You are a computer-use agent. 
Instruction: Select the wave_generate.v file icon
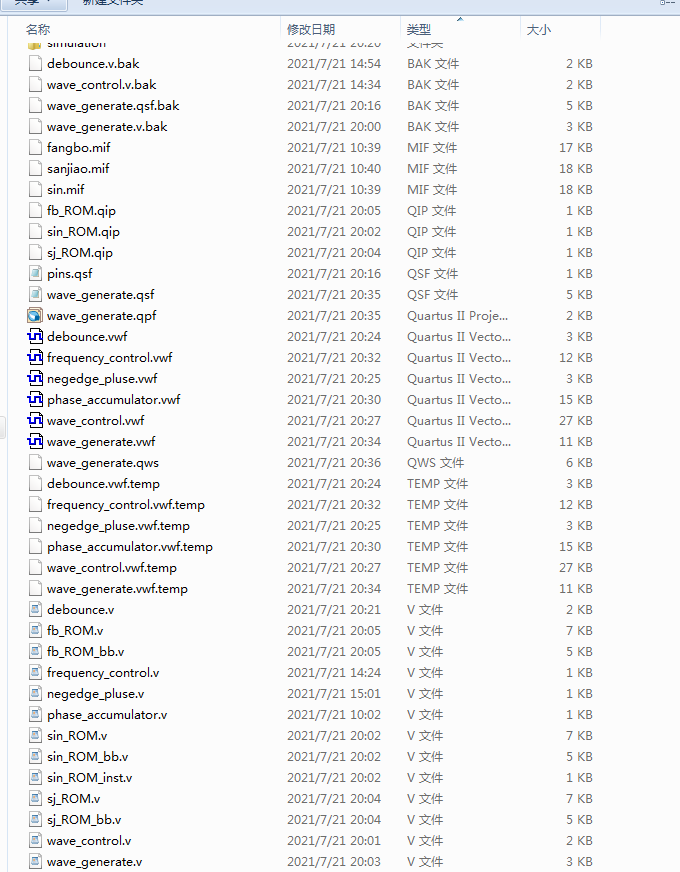[x=36, y=862]
